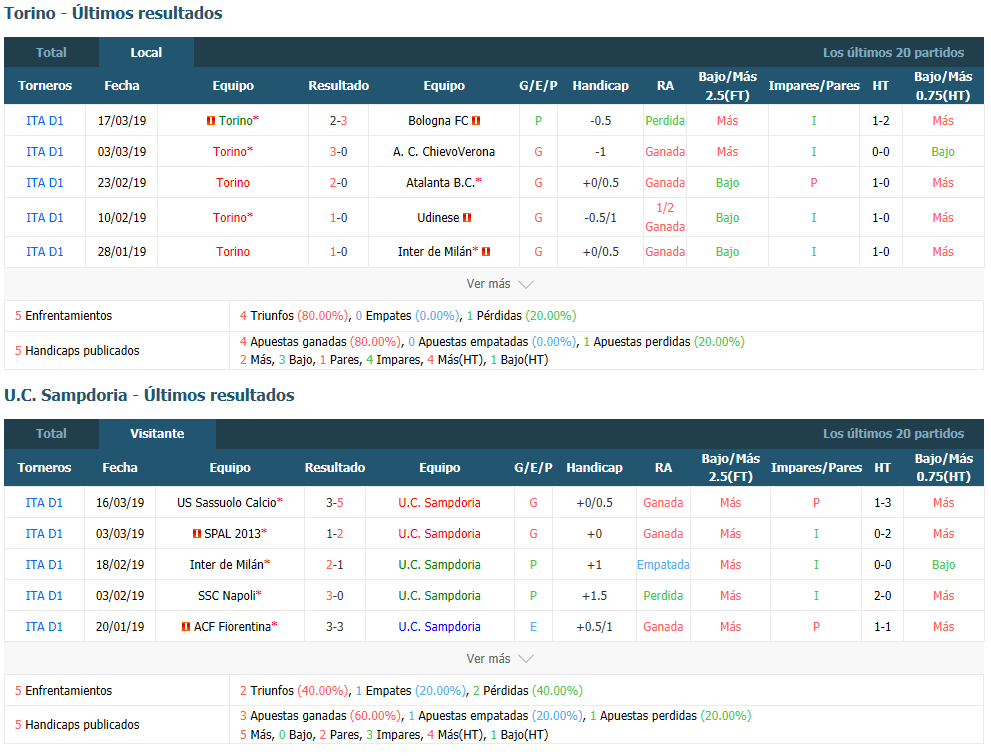Open the 3-3 result of Fiorentina vs Sampdoria
This screenshot has width=991, height=756.
[335, 627]
